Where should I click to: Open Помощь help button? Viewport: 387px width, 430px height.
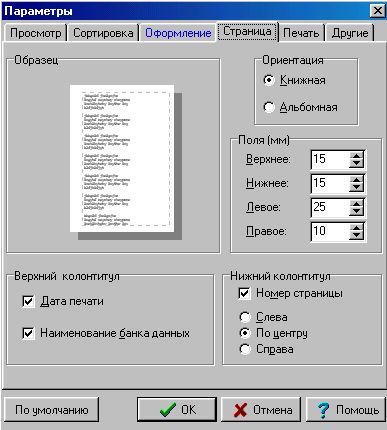click(x=346, y=410)
